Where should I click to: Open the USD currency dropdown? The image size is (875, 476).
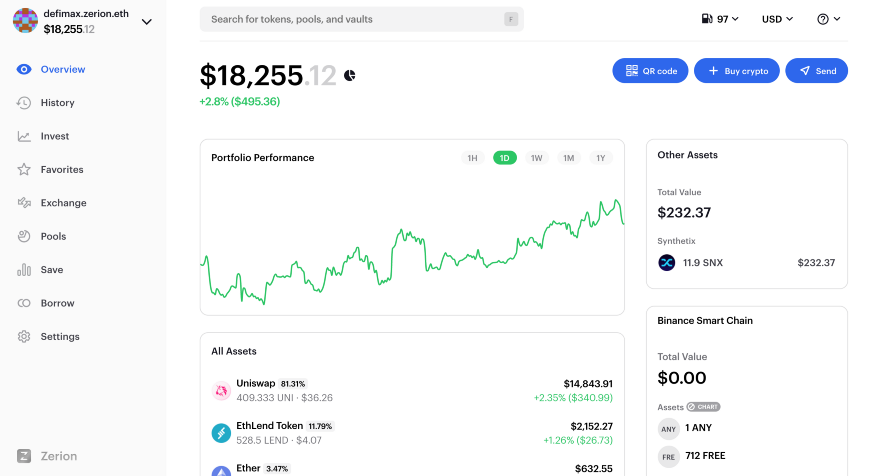(777, 19)
